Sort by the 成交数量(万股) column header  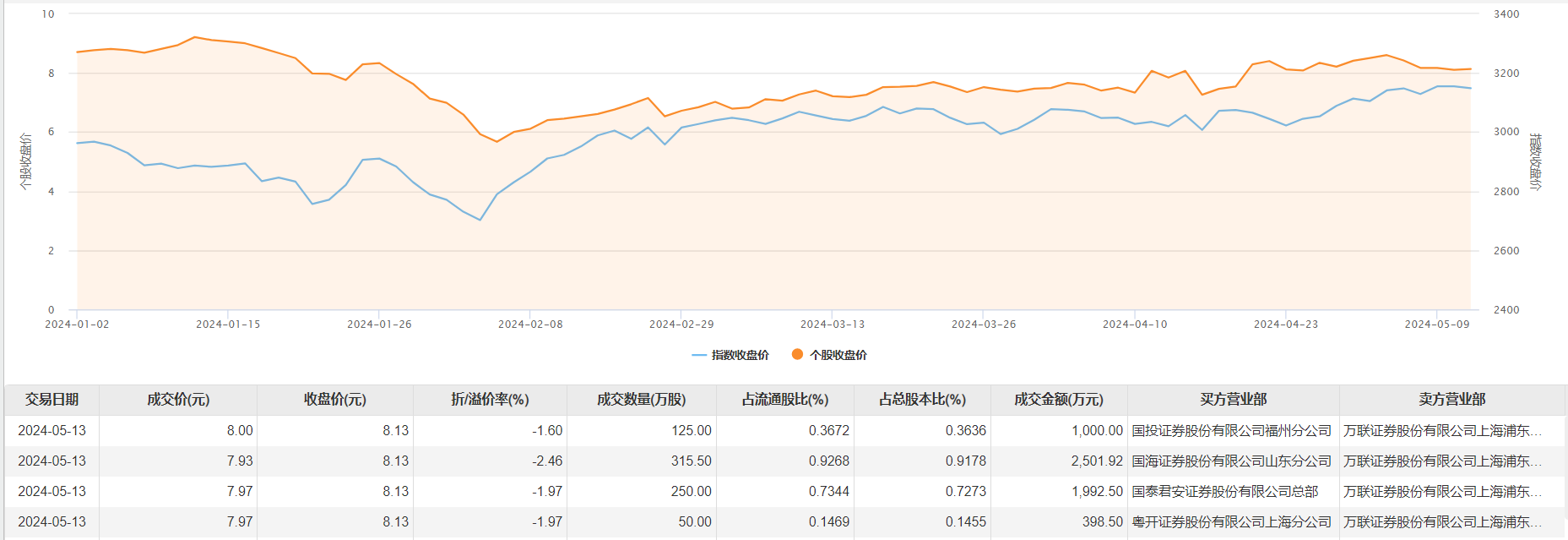(x=642, y=400)
